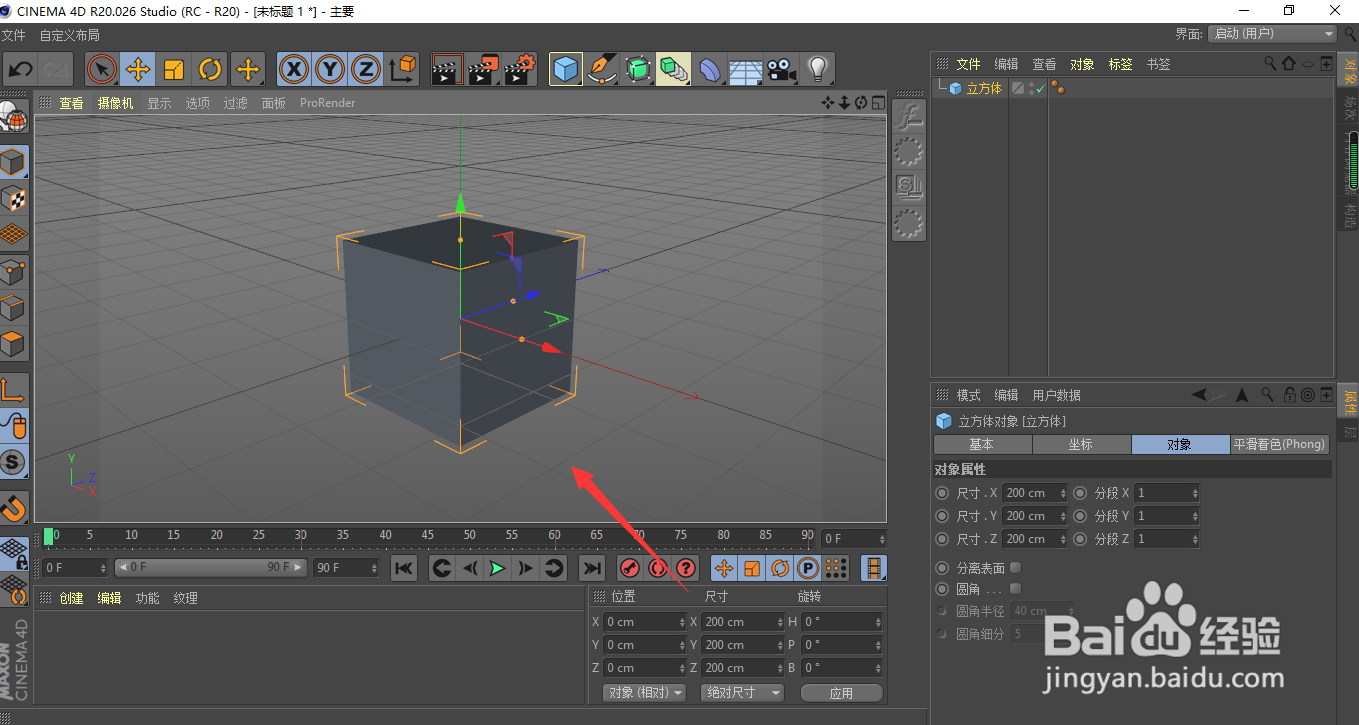
Task: Toggle Z axis lock
Action: tap(367, 69)
